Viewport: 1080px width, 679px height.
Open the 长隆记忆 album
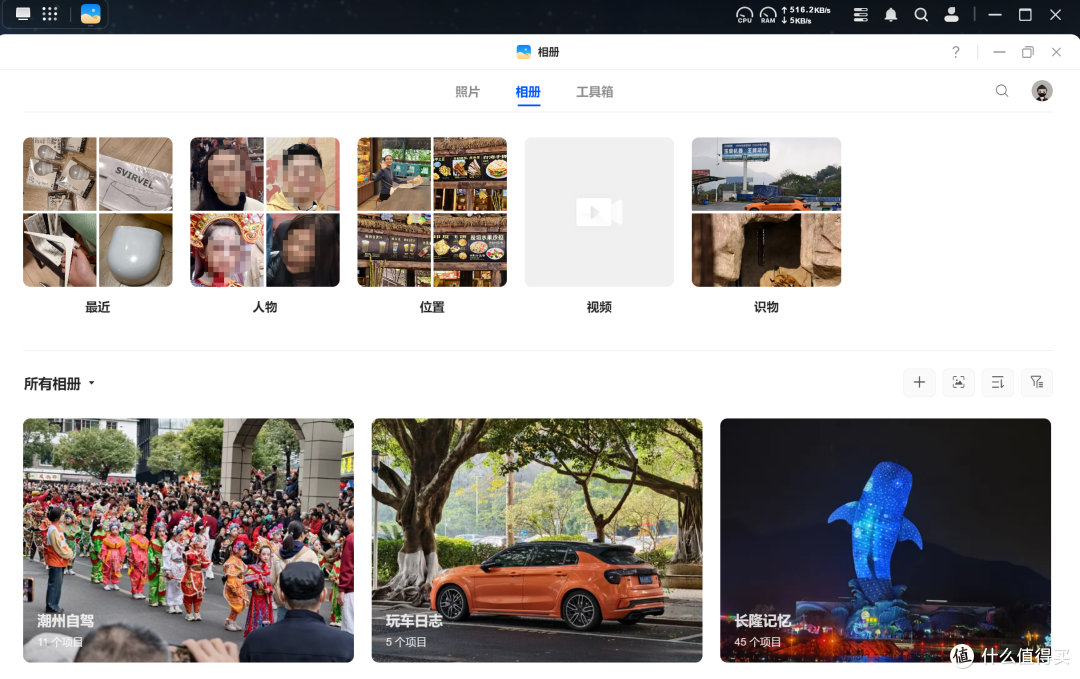[x=886, y=541]
